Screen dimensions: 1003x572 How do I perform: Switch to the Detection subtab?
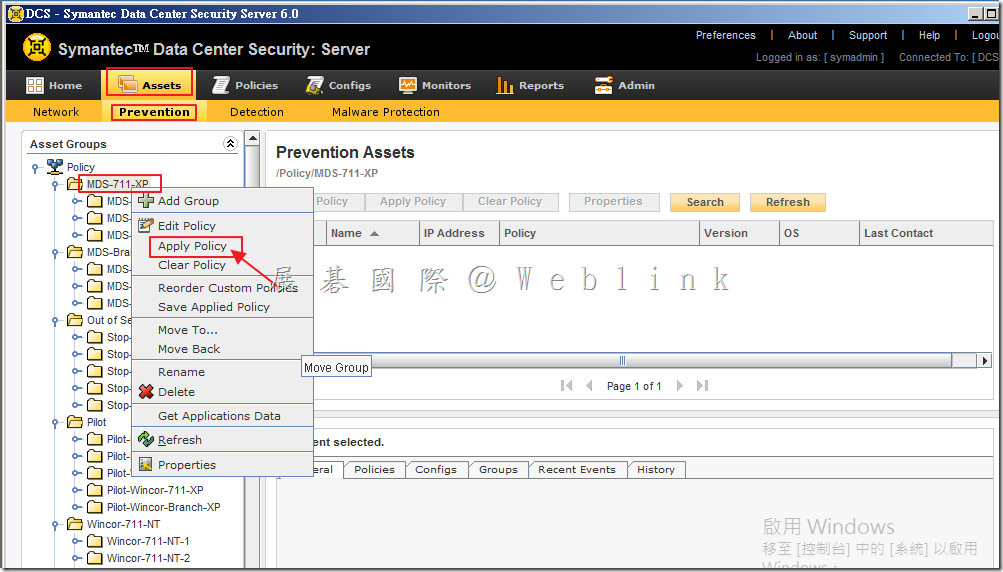[257, 112]
